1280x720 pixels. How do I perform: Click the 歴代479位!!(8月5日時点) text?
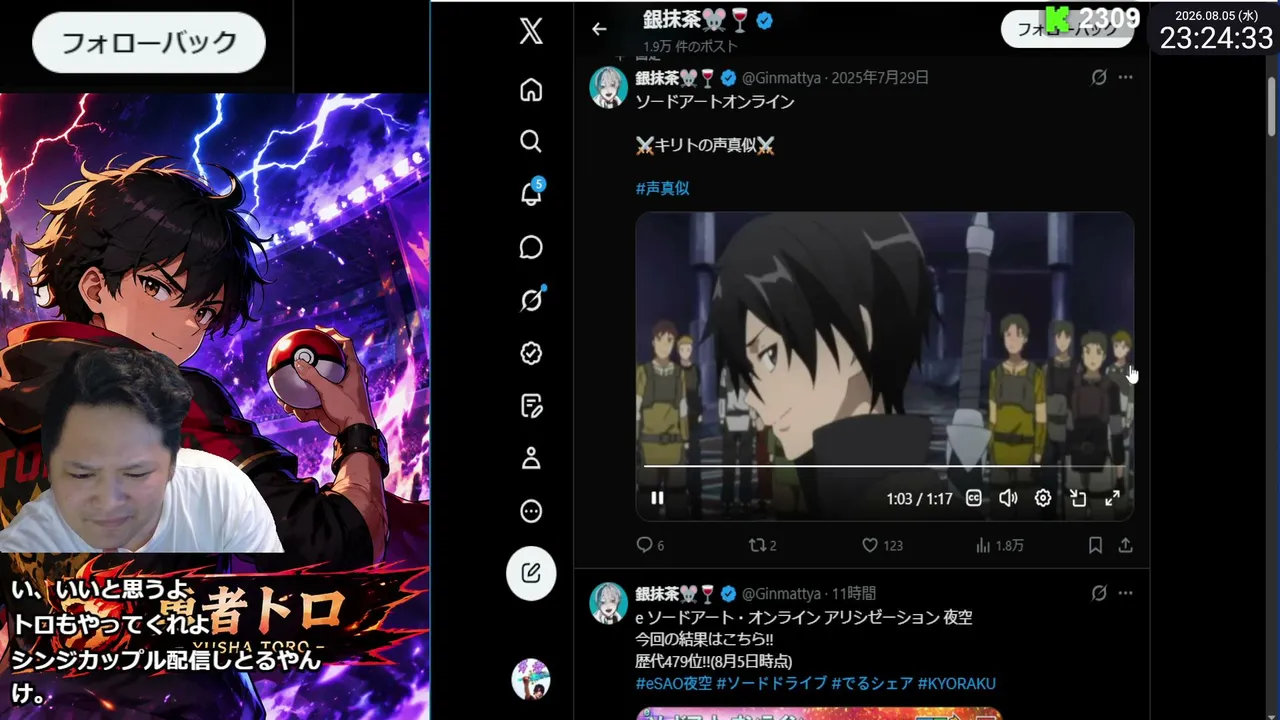click(714, 661)
